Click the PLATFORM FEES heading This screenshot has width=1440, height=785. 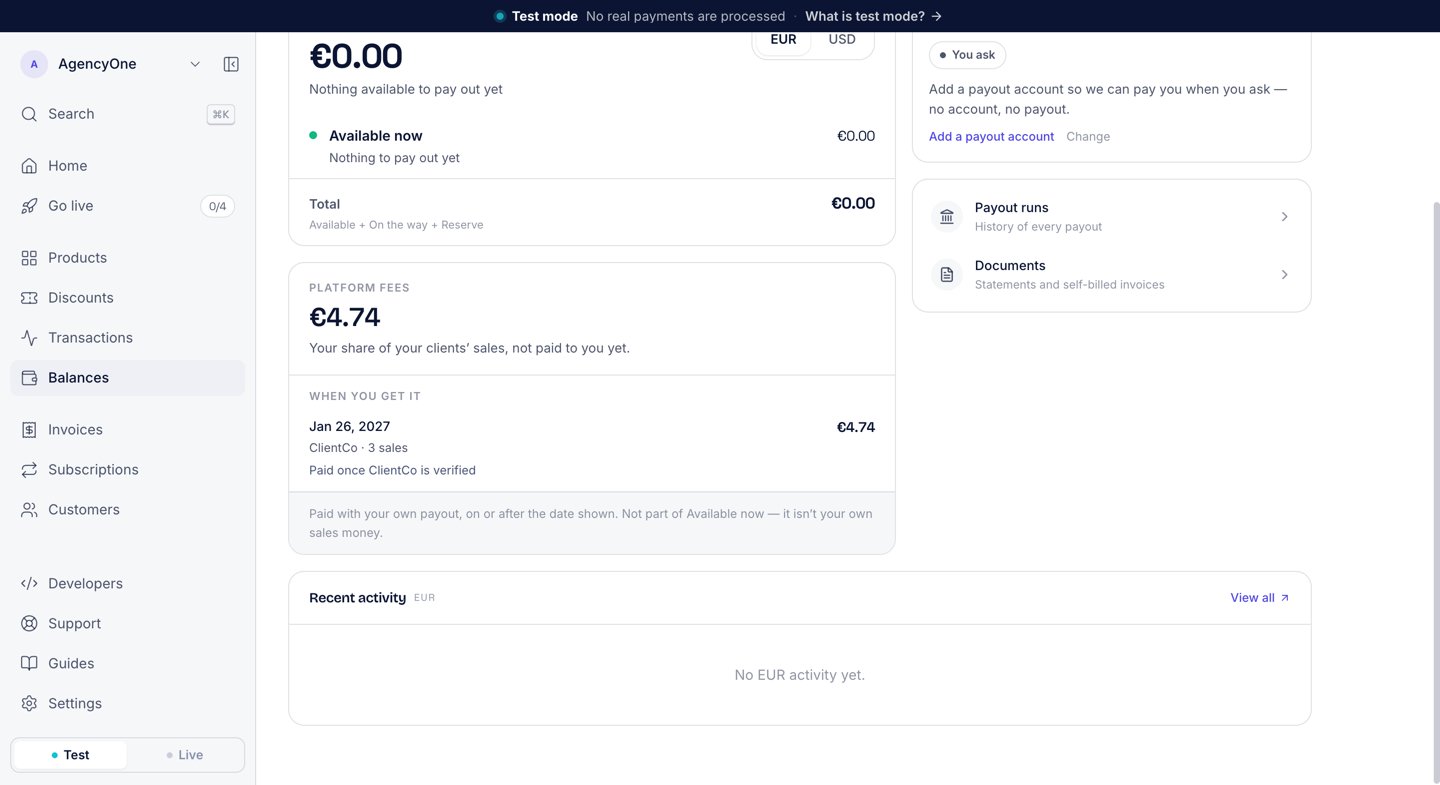[x=359, y=288]
